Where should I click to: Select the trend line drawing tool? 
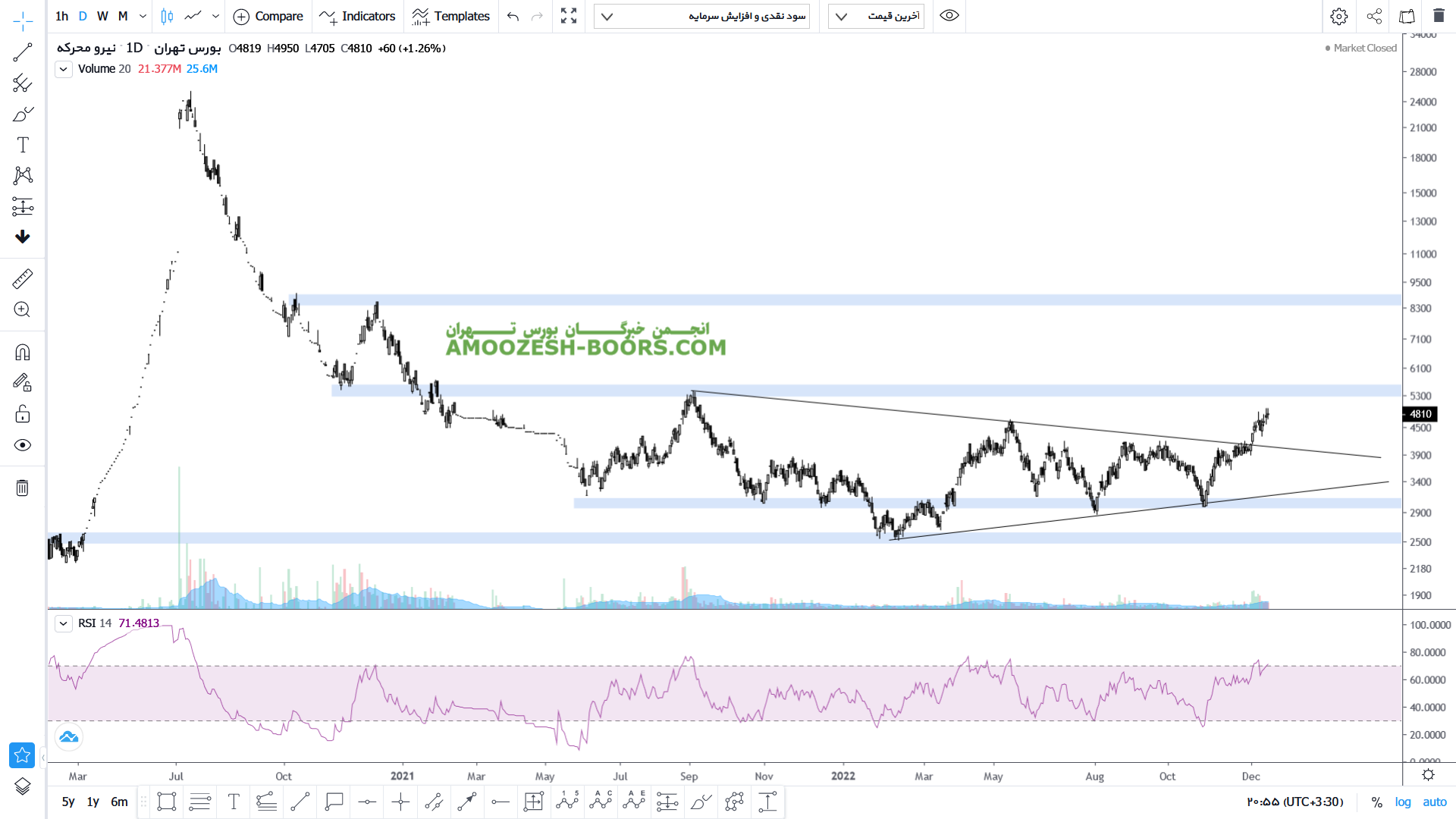click(x=23, y=52)
